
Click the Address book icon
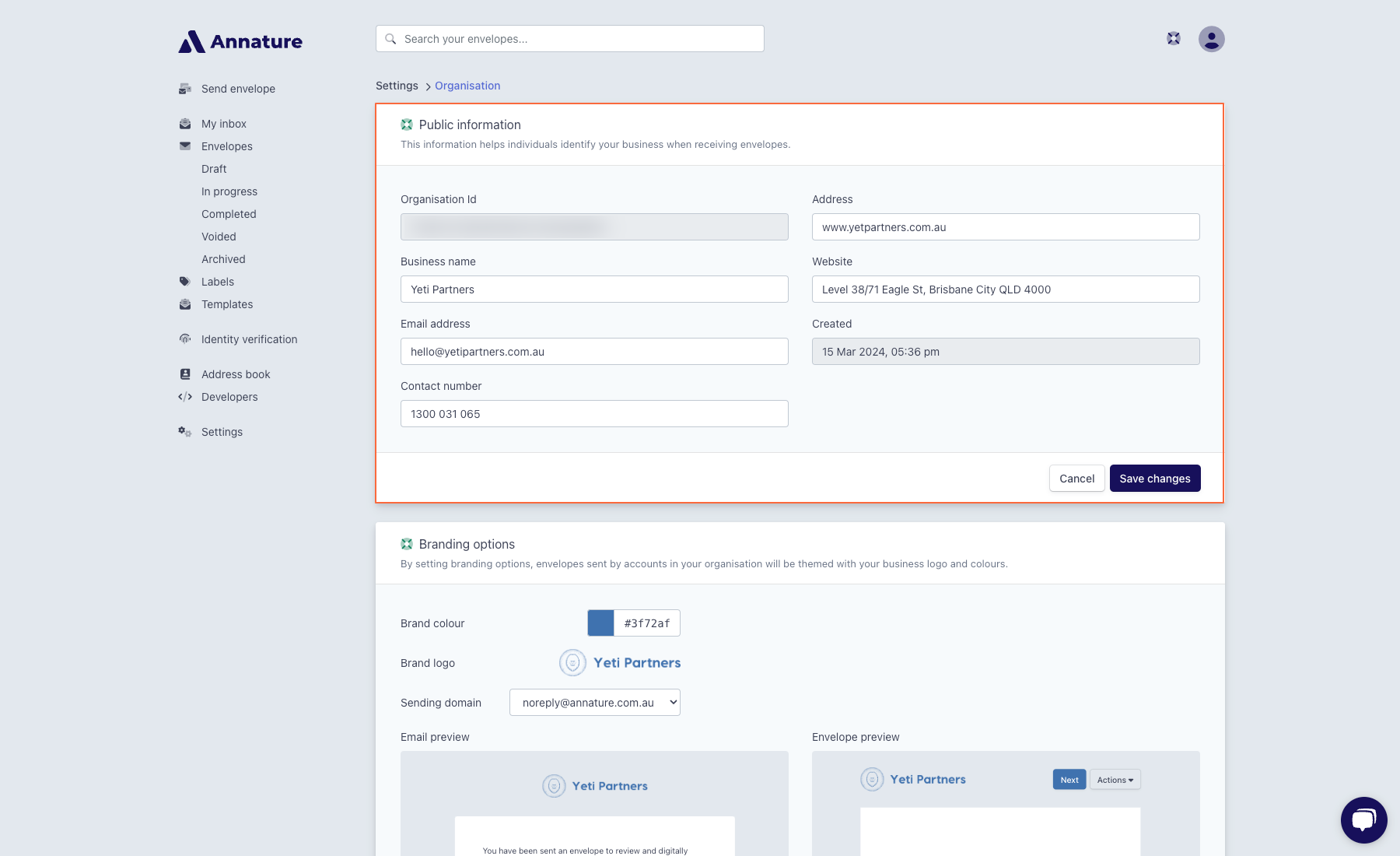tap(185, 374)
